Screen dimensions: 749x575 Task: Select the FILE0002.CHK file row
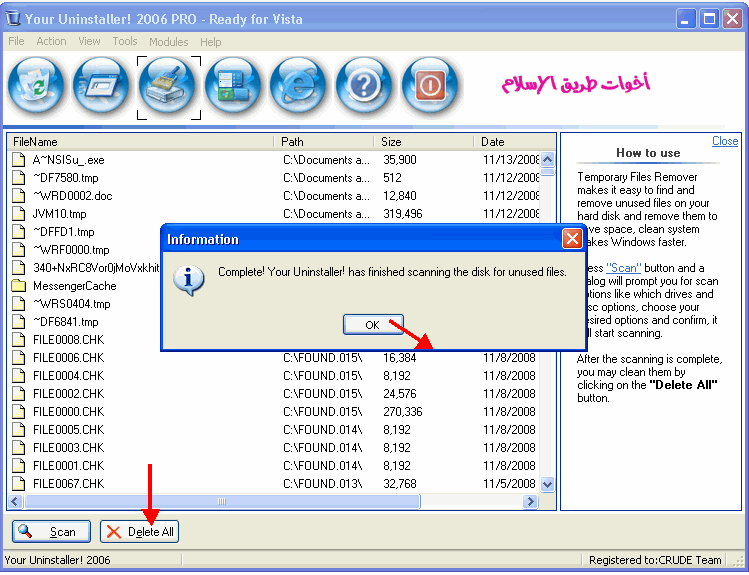pyautogui.click(x=274, y=394)
